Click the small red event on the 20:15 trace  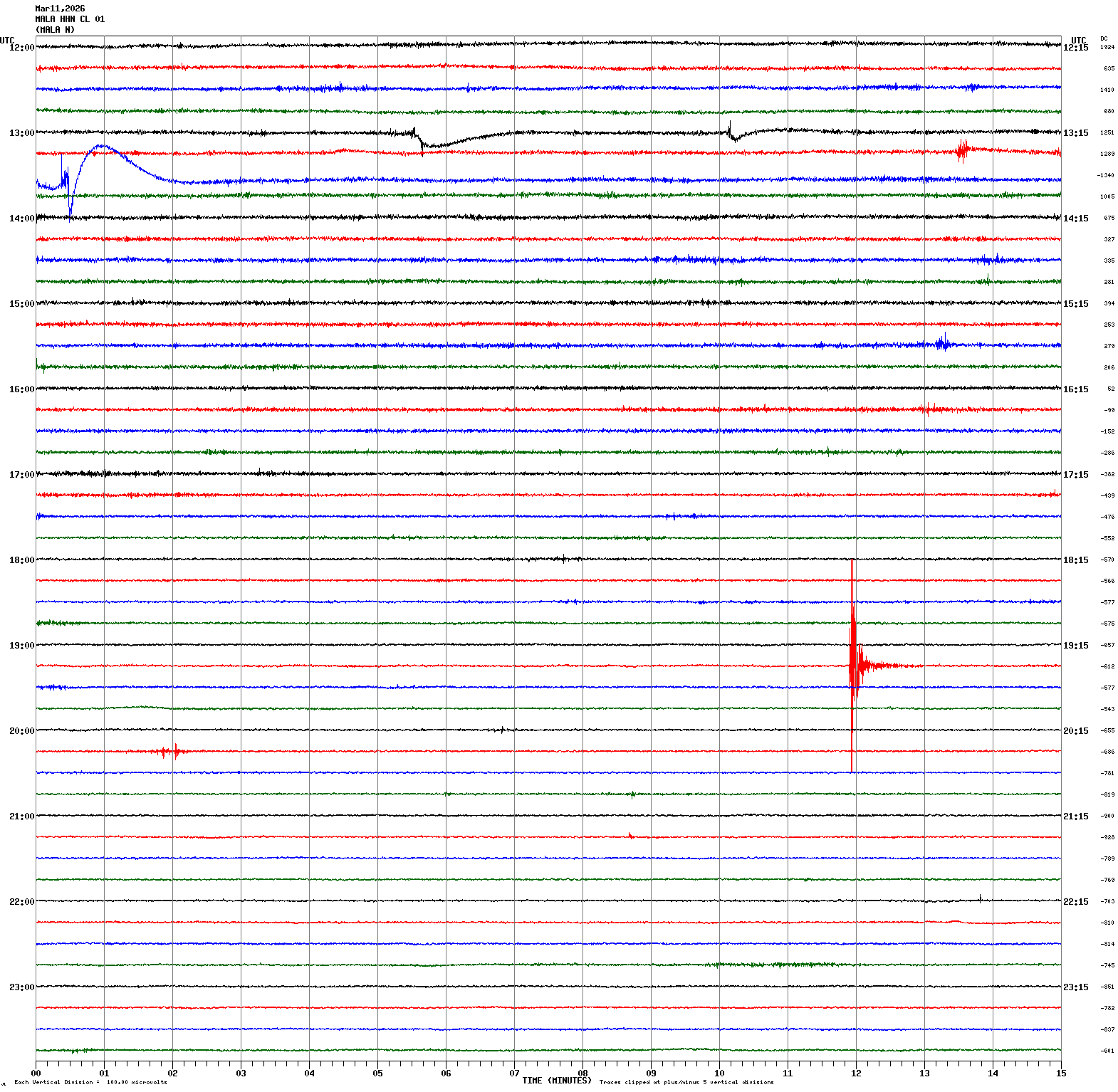(171, 751)
